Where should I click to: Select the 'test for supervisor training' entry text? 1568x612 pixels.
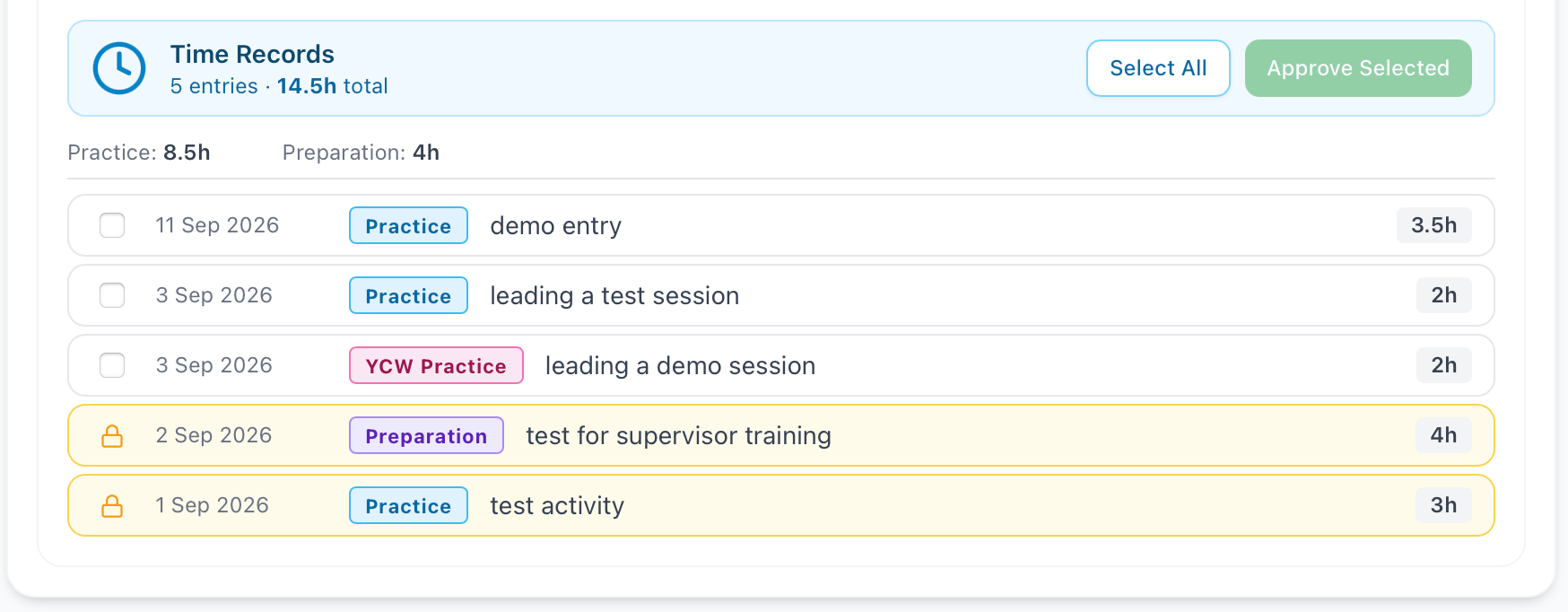tap(678, 436)
